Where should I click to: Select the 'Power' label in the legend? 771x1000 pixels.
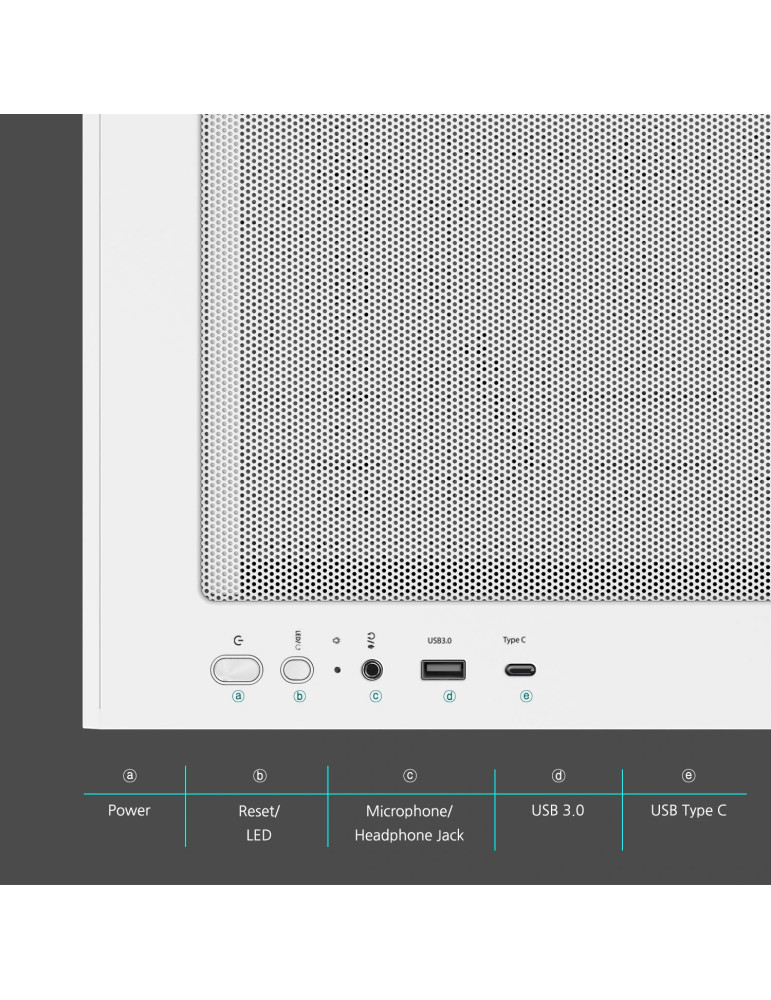(x=129, y=810)
